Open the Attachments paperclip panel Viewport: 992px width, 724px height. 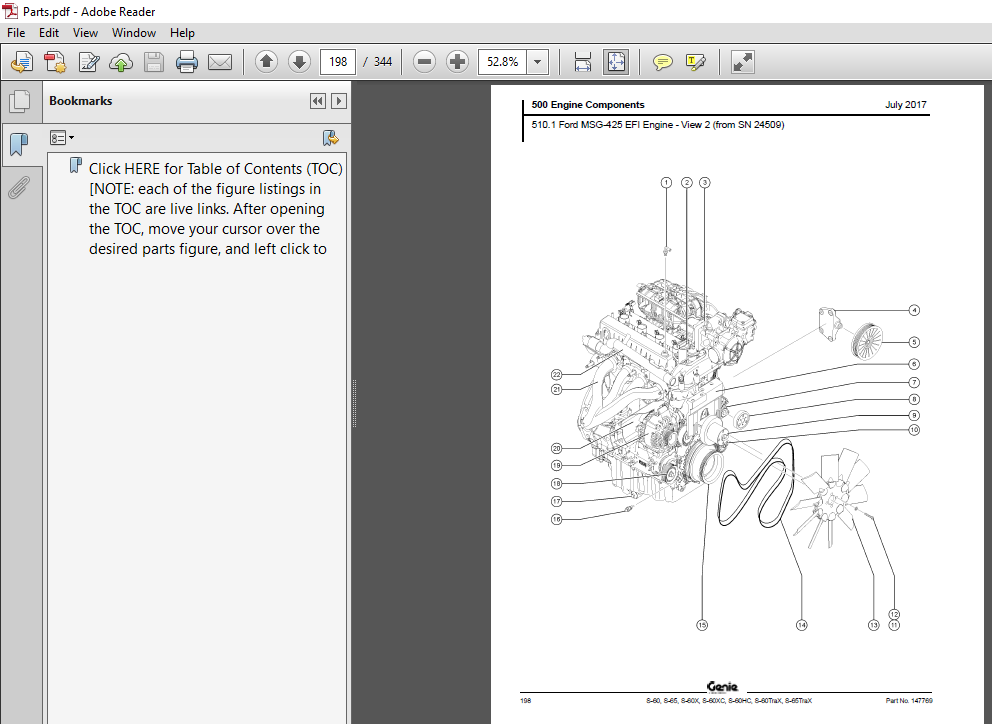coord(20,187)
